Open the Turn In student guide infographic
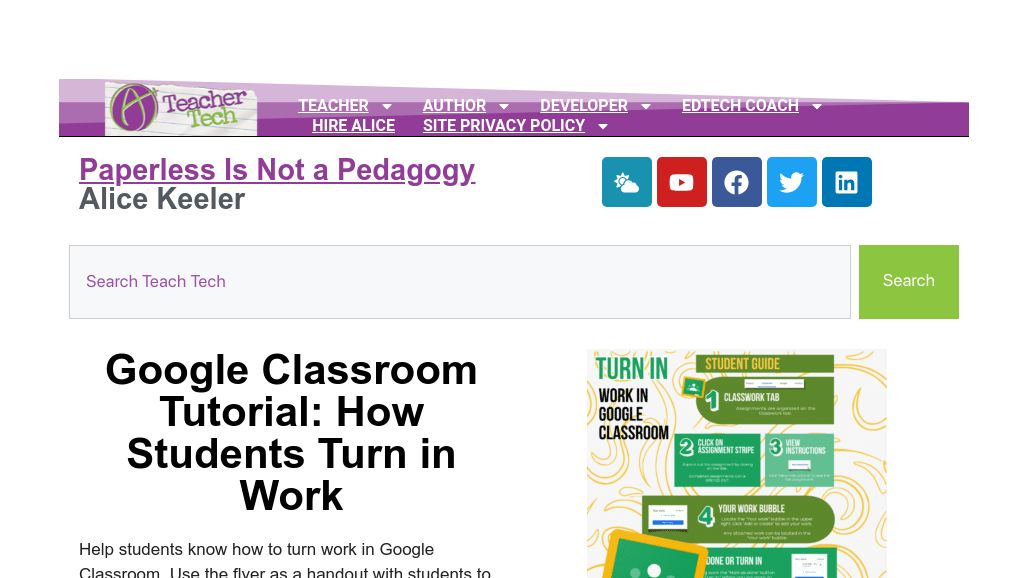 (737, 464)
